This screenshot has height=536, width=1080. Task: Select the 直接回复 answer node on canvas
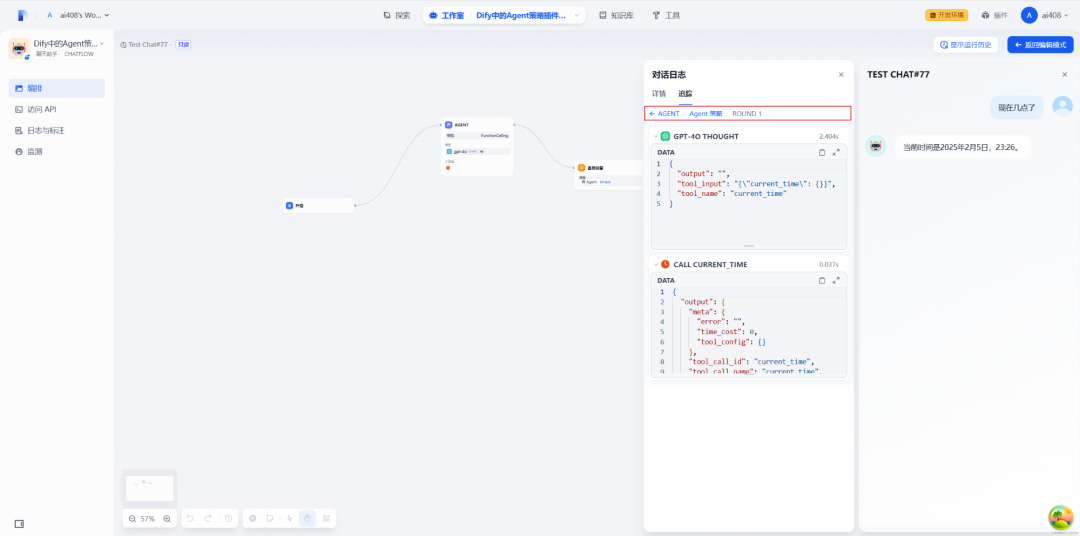609,174
